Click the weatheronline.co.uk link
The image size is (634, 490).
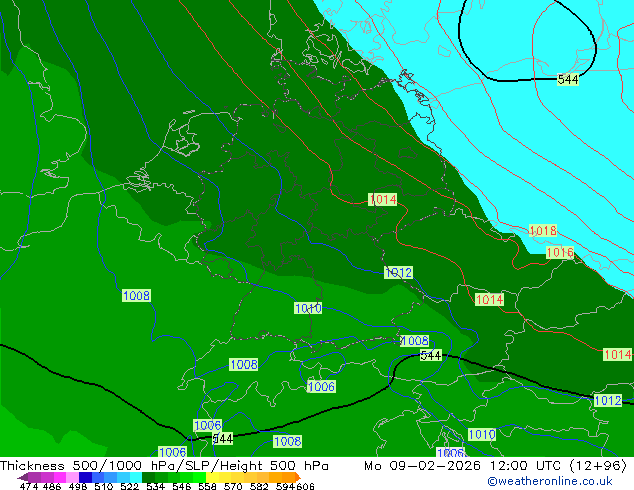[549, 481]
